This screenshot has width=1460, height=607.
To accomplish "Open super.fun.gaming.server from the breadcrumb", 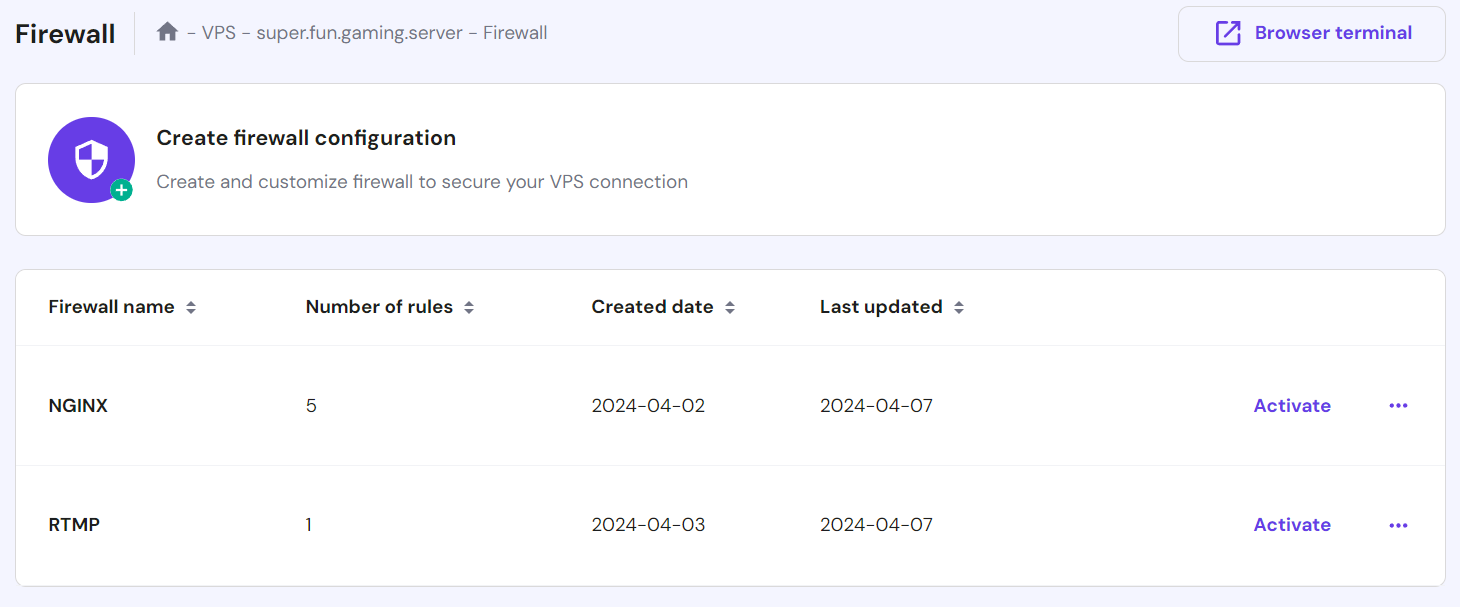I will (x=360, y=32).
